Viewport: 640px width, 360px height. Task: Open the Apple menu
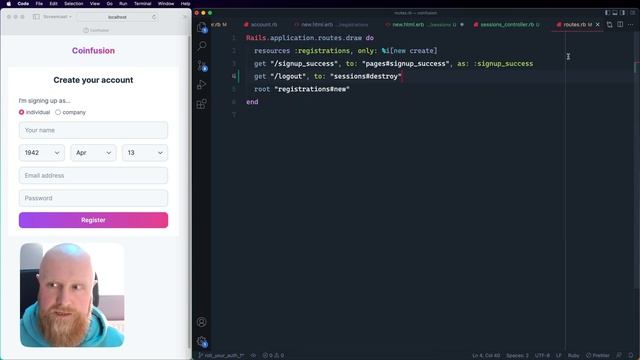[9, 4]
